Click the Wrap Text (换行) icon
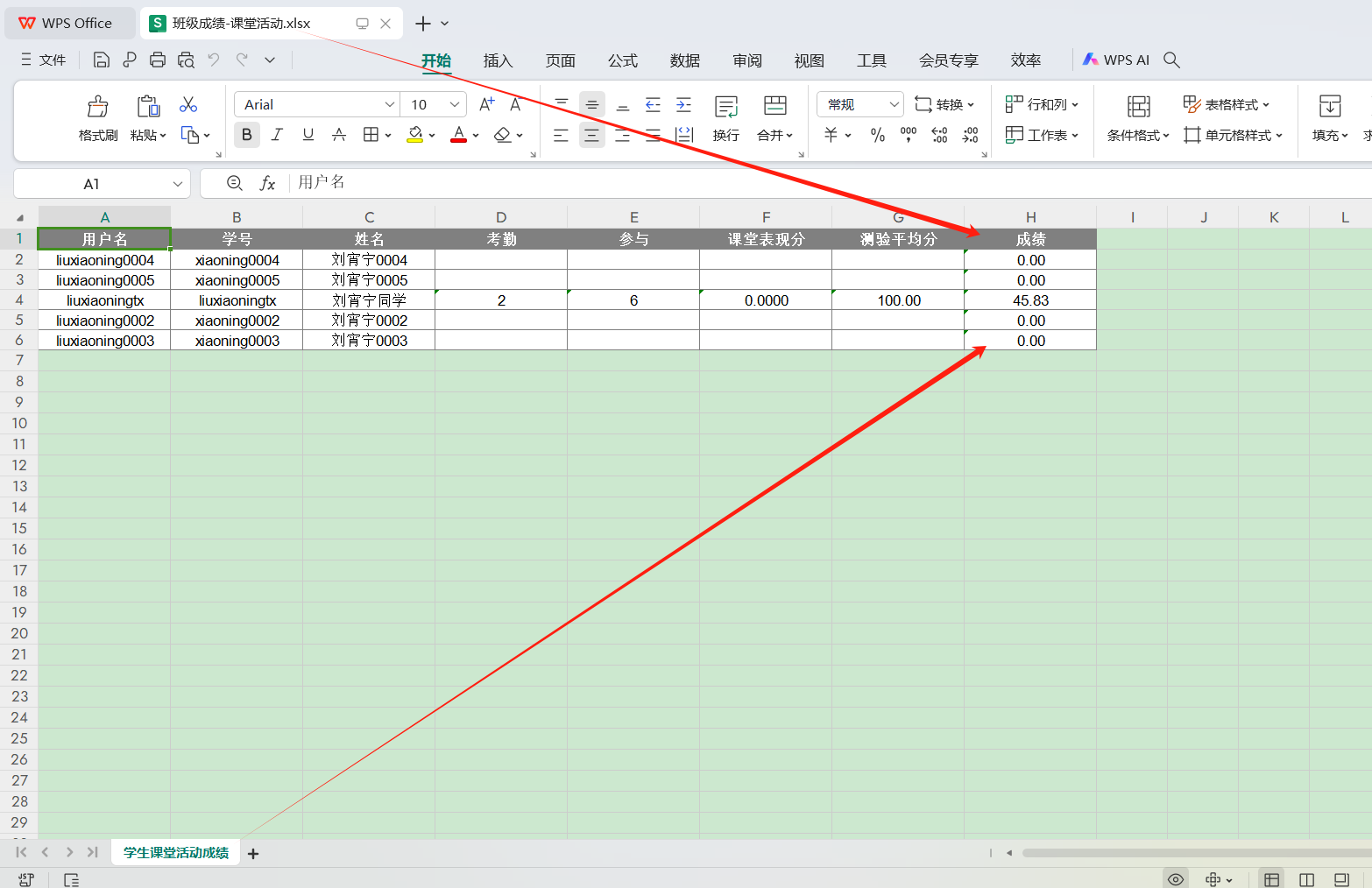 [725, 107]
